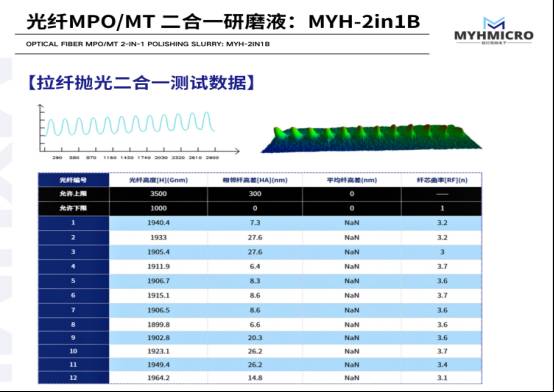Click fiber height value 1911.9

158,266
